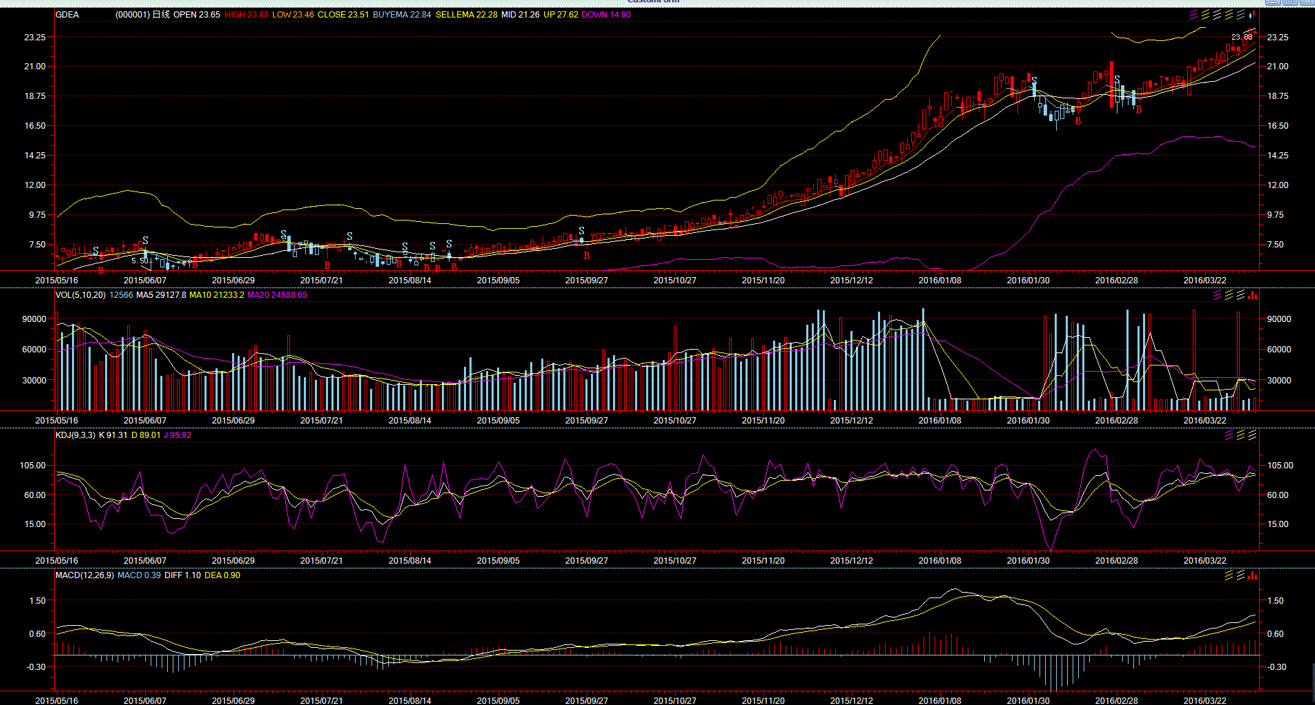Image resolution: width=1315 pixels, height=705 pixels.
Task: Click red bar-chart icon in VOL panel
Action: [x=1252, y=295]
